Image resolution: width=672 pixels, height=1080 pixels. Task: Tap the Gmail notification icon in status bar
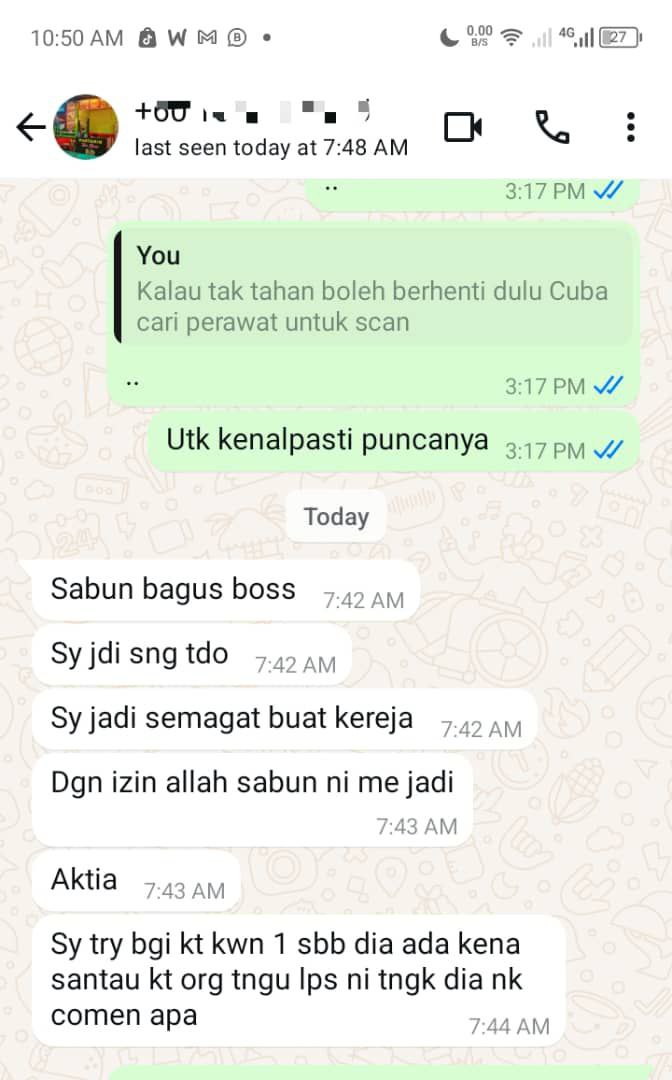pos(207,37)
